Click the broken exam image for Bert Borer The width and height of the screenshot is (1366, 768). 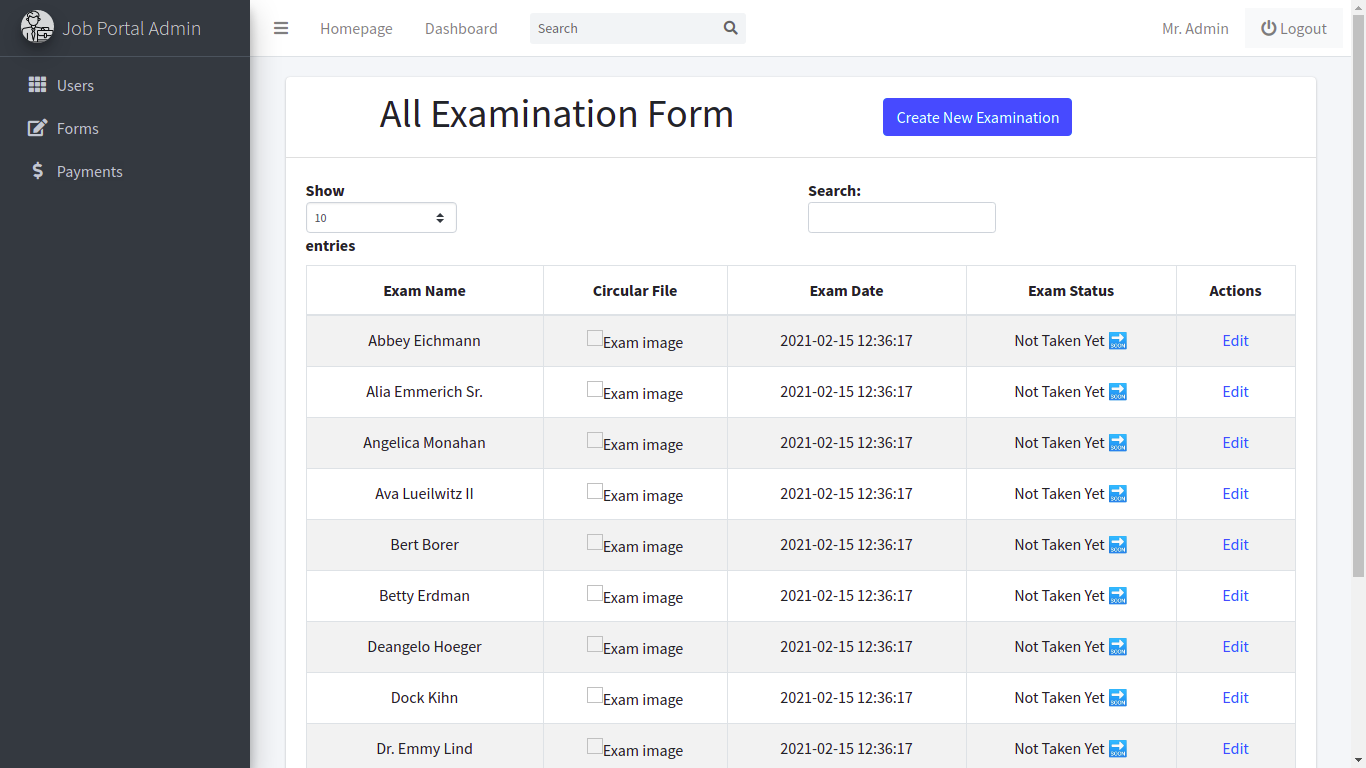tap(595, 543)
